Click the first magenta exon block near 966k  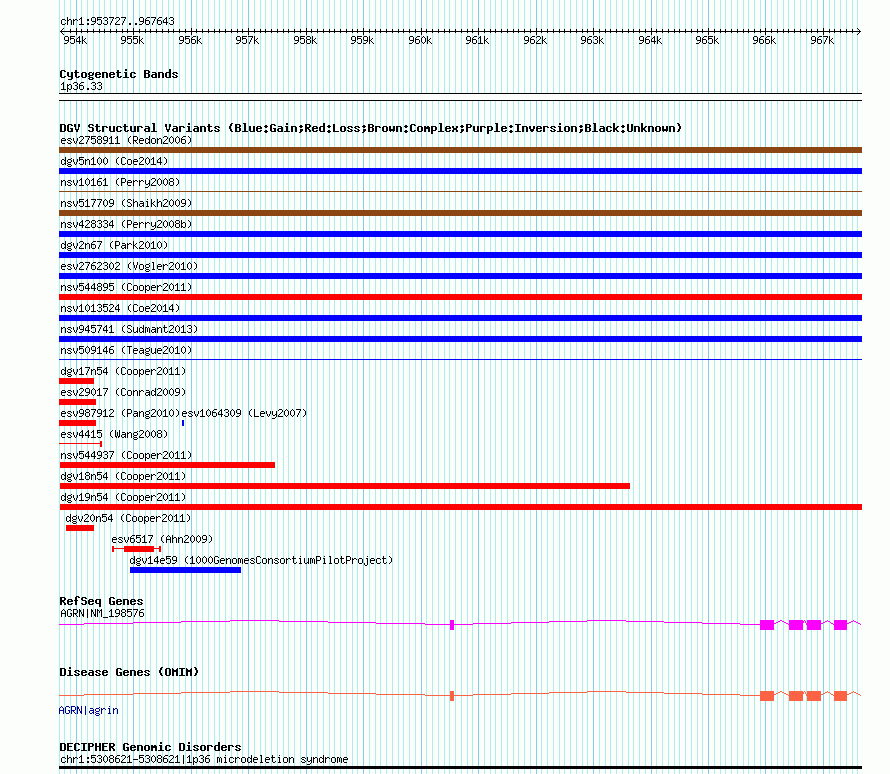click(x=767, y=625)
